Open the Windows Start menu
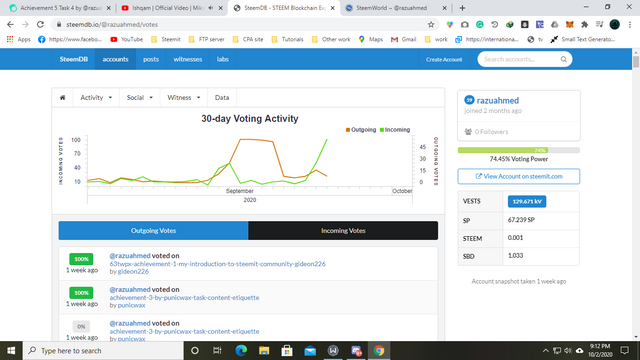 coord(11,351)
